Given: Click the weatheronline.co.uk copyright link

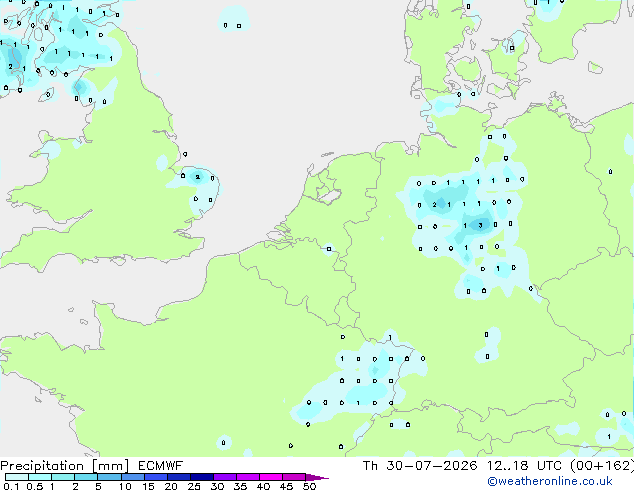Looking at the screenshot, I should [550, 481].
